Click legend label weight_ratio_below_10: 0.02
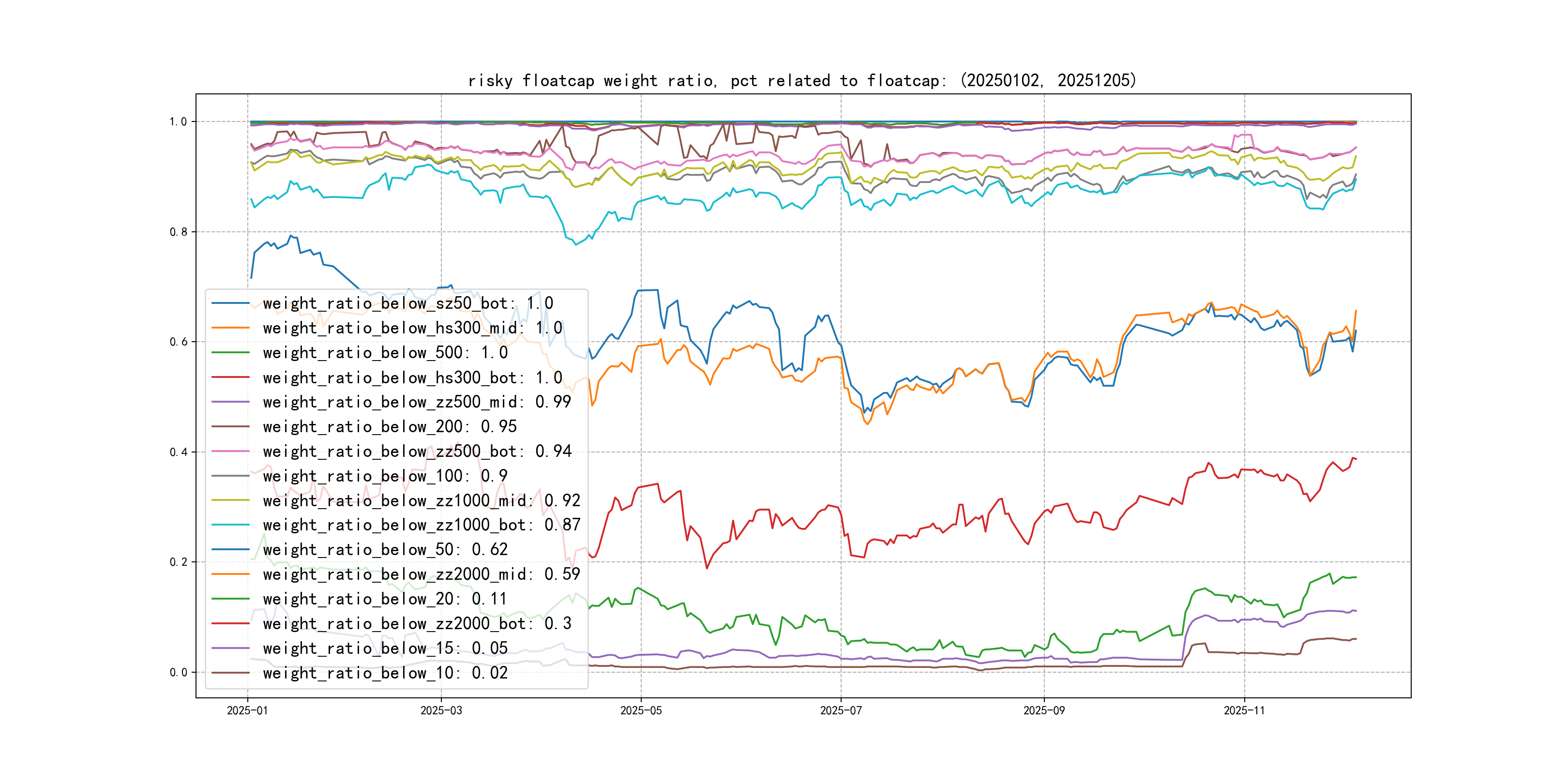 coord(385,673)
